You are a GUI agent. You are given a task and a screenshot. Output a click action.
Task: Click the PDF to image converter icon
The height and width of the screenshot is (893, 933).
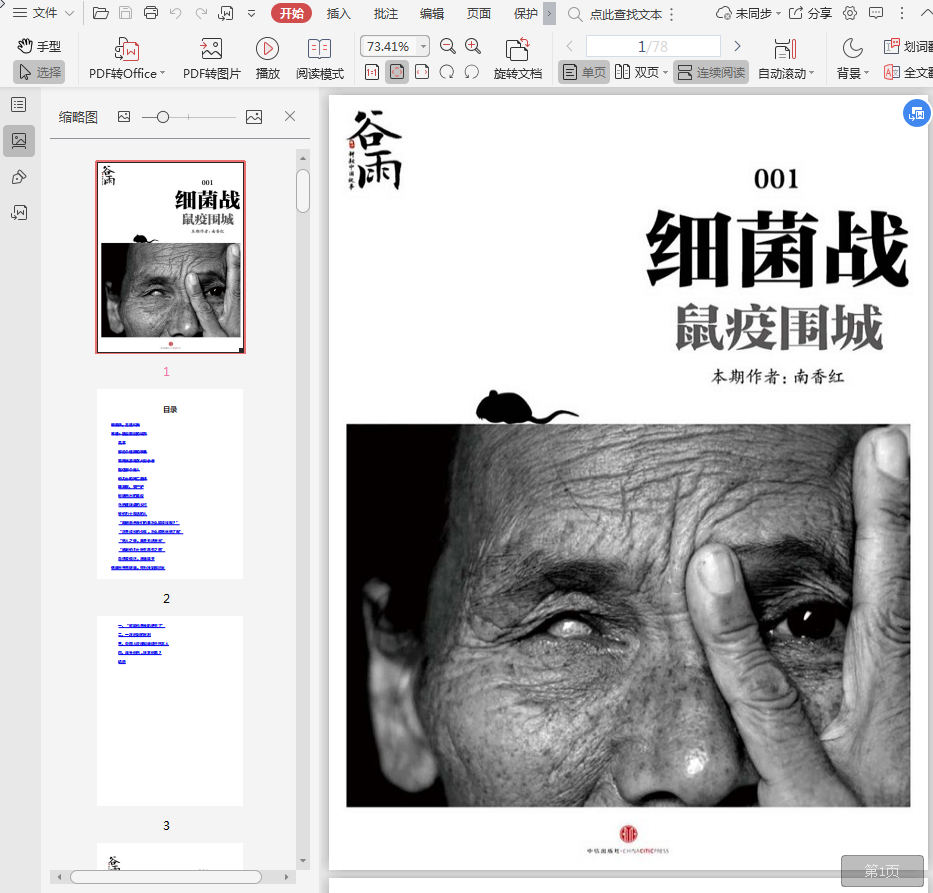211,49
